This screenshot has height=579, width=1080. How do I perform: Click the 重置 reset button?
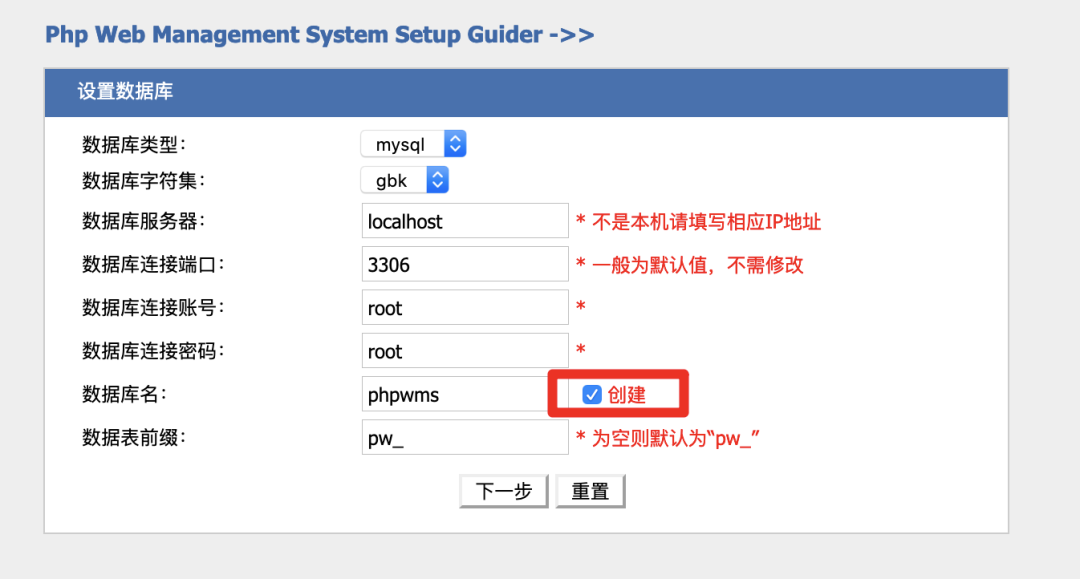point(590,491)
